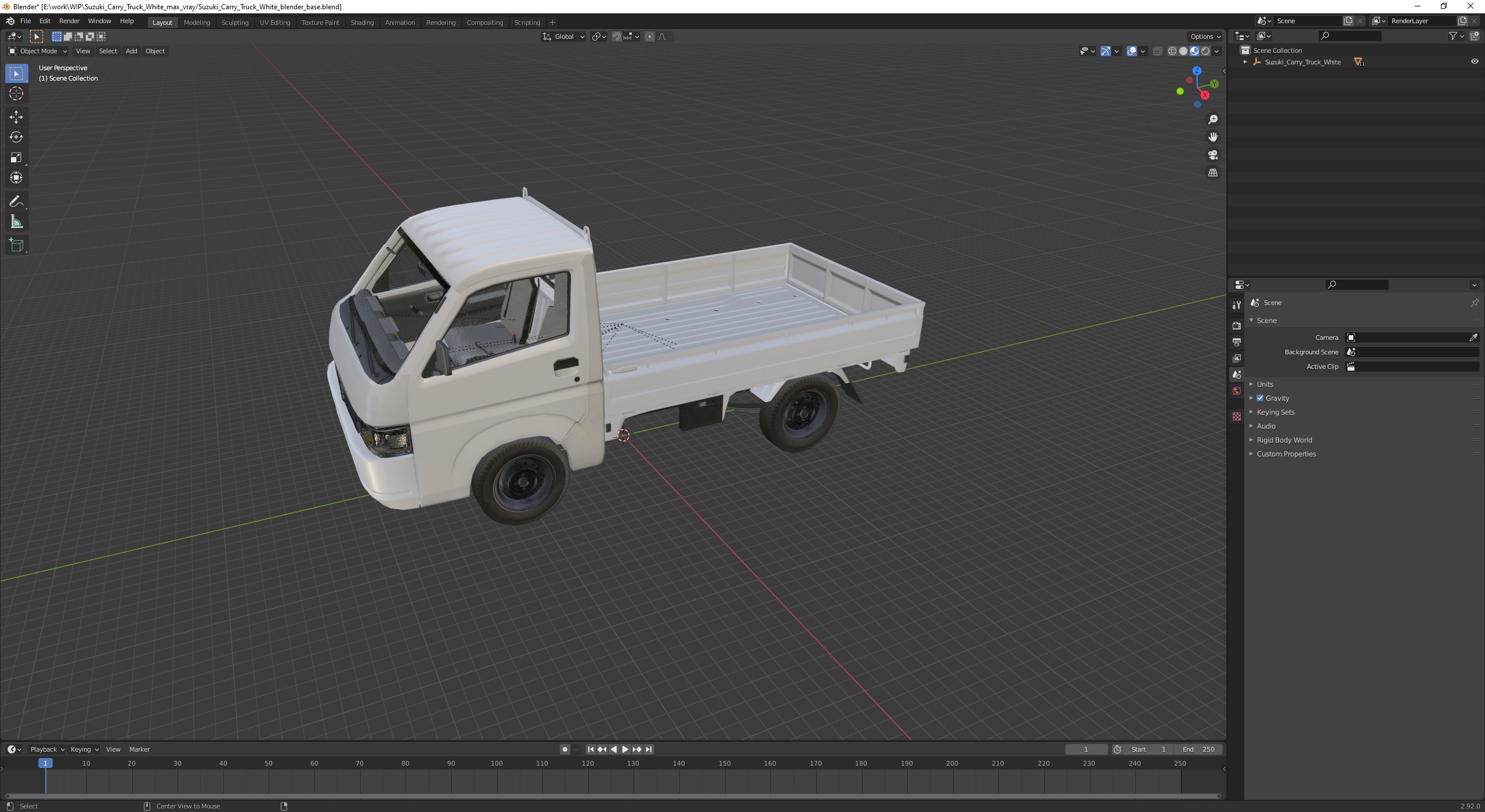Disable the Gravity checkbox
1485x812 pixels.
tap(1260, 398)
